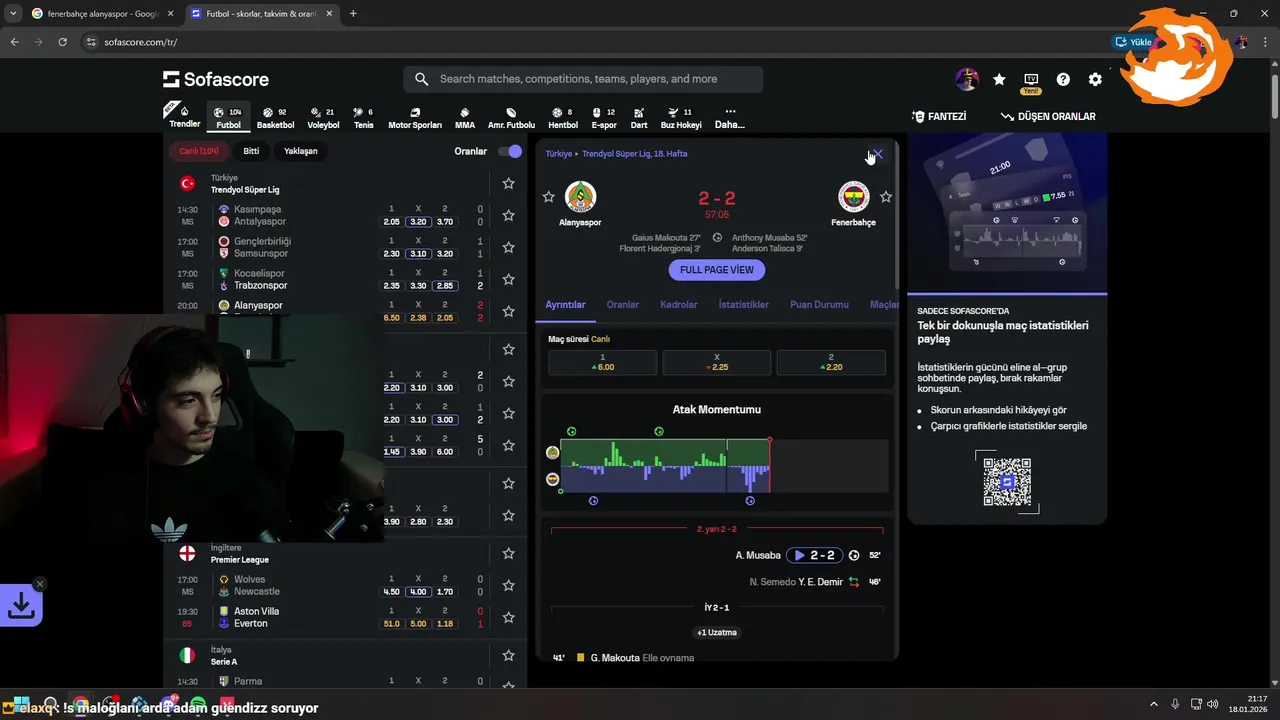Select the Tenis sport icon
1280x720 pixels.
363,118
